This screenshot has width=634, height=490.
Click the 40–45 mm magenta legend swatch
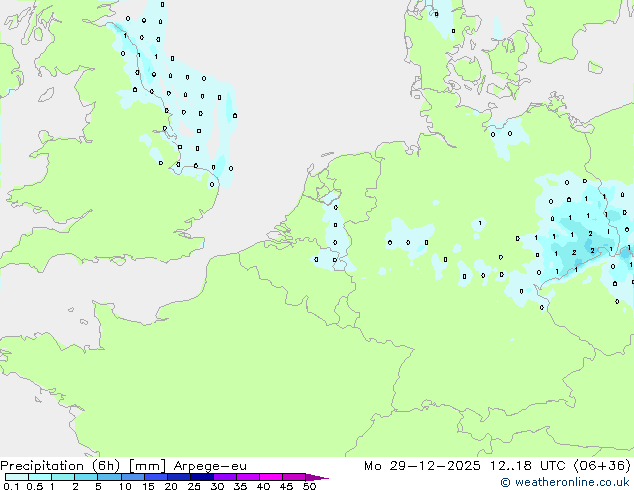coord(271,477)
